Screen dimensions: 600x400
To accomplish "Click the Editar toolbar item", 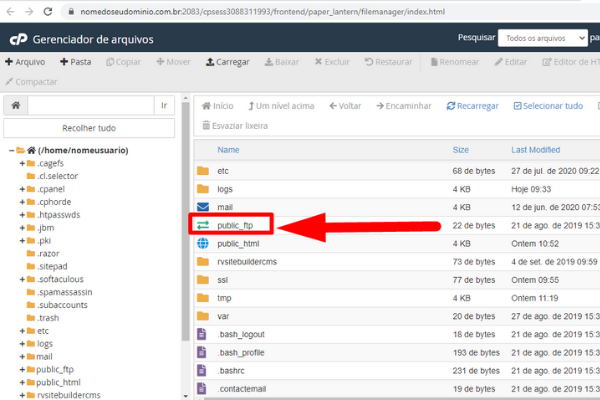I will [510, 62].
